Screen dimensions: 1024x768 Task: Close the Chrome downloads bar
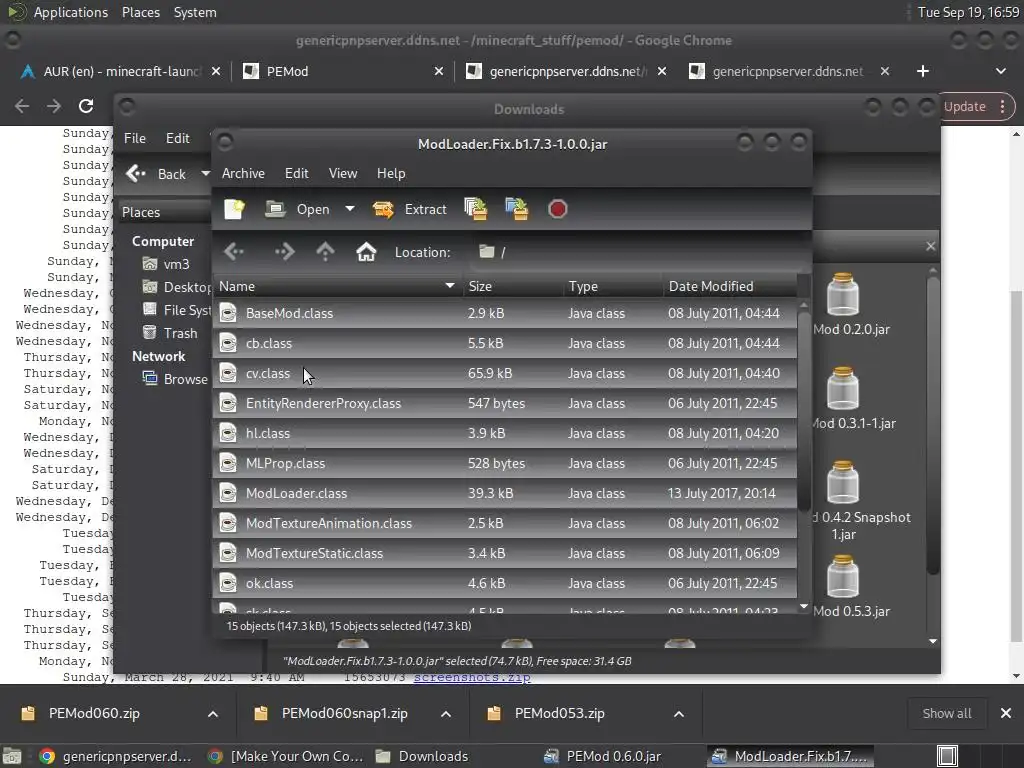pyautogui.click(x=1006, y=713)
